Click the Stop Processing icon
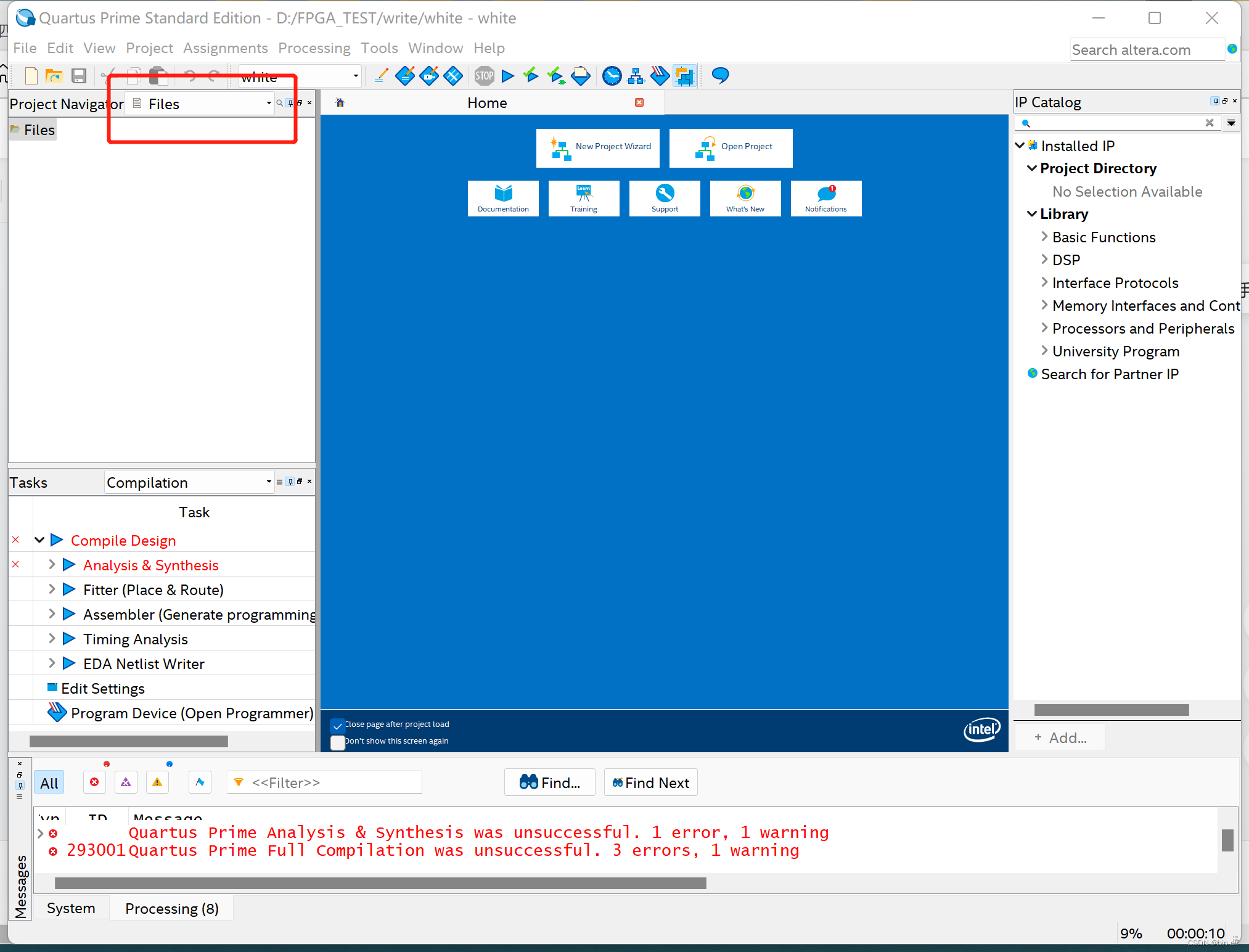 click(x=484, y=76)
